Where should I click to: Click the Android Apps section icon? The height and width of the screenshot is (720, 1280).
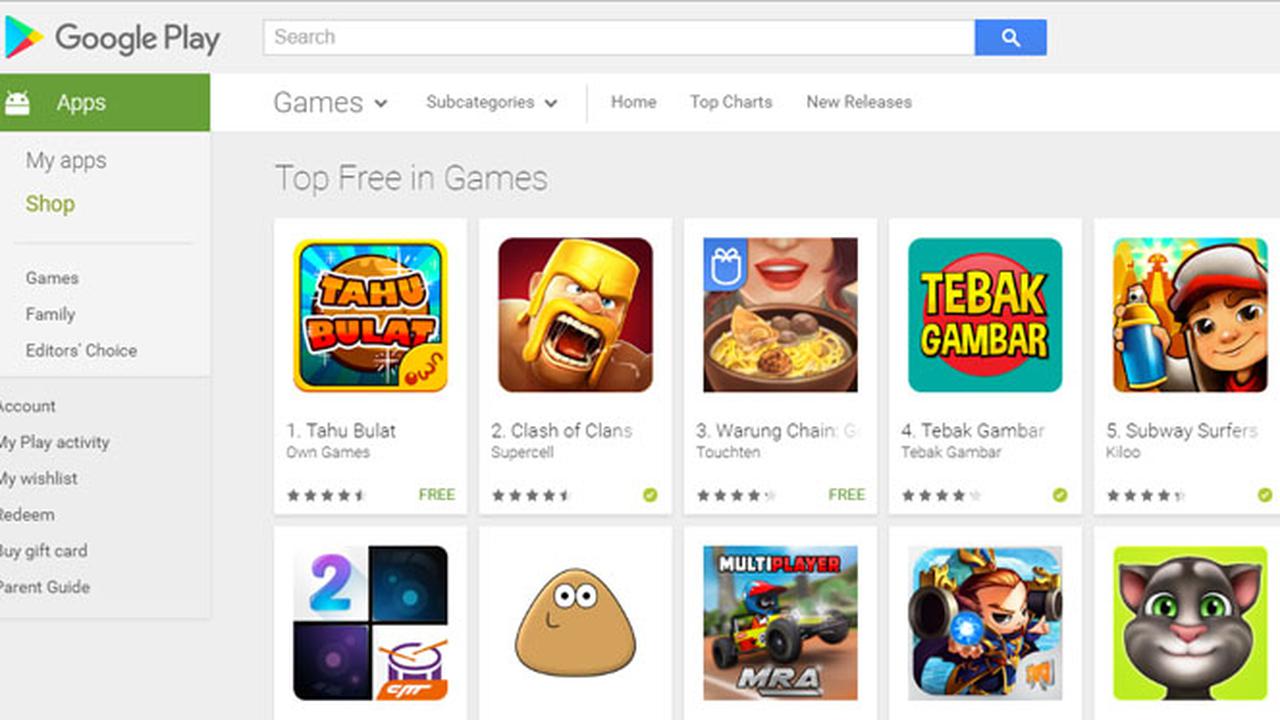17,102
